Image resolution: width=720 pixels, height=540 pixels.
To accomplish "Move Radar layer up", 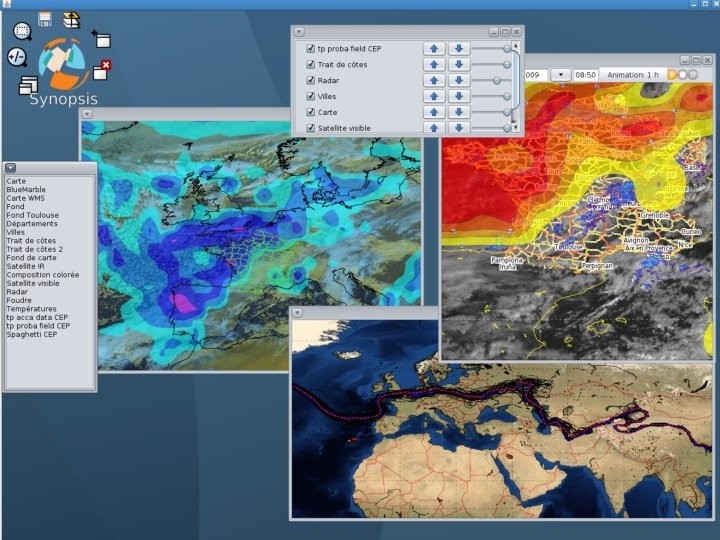I will [434, 80].
